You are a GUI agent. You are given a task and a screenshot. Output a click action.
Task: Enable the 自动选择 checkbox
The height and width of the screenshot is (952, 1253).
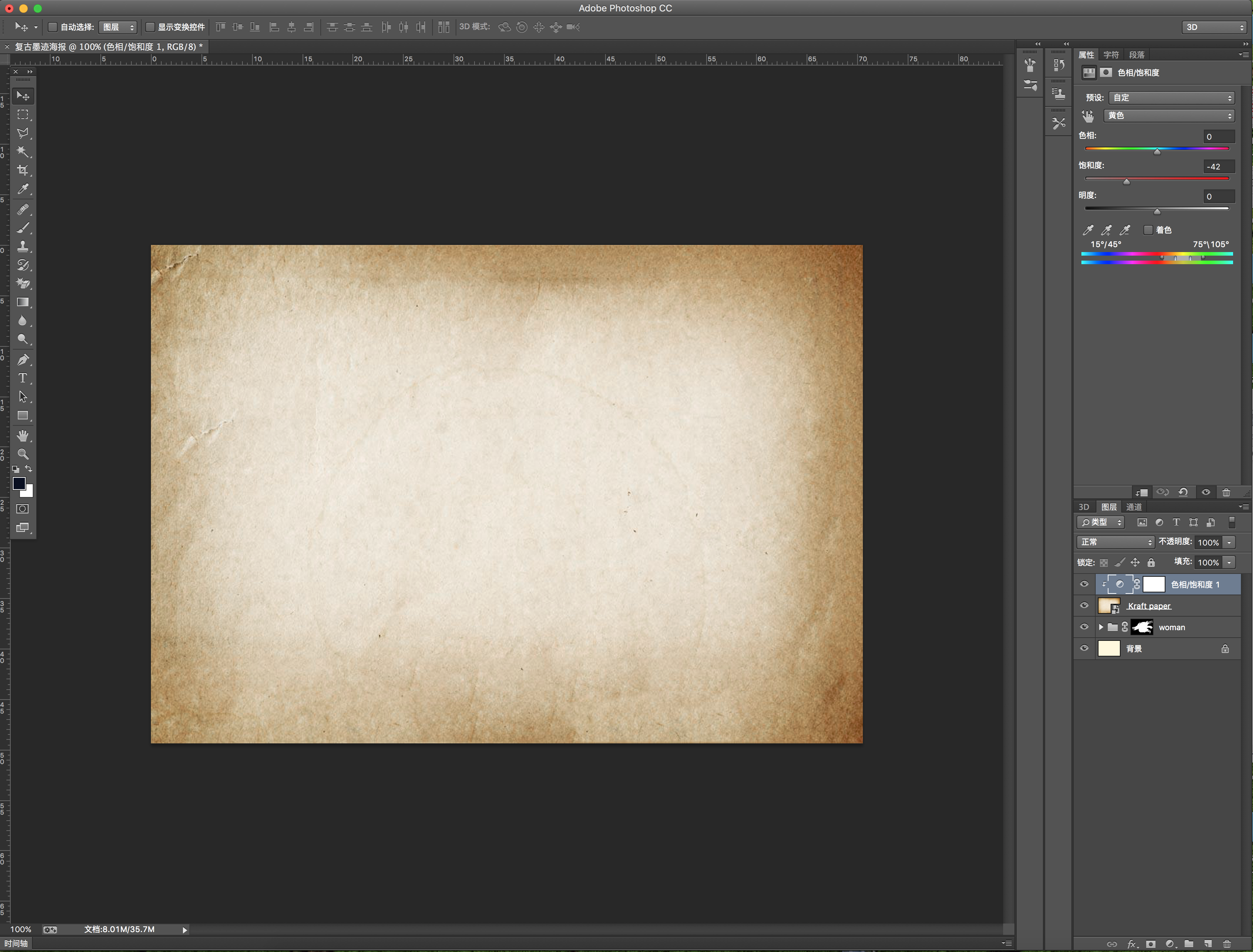[x=53, y=27]
